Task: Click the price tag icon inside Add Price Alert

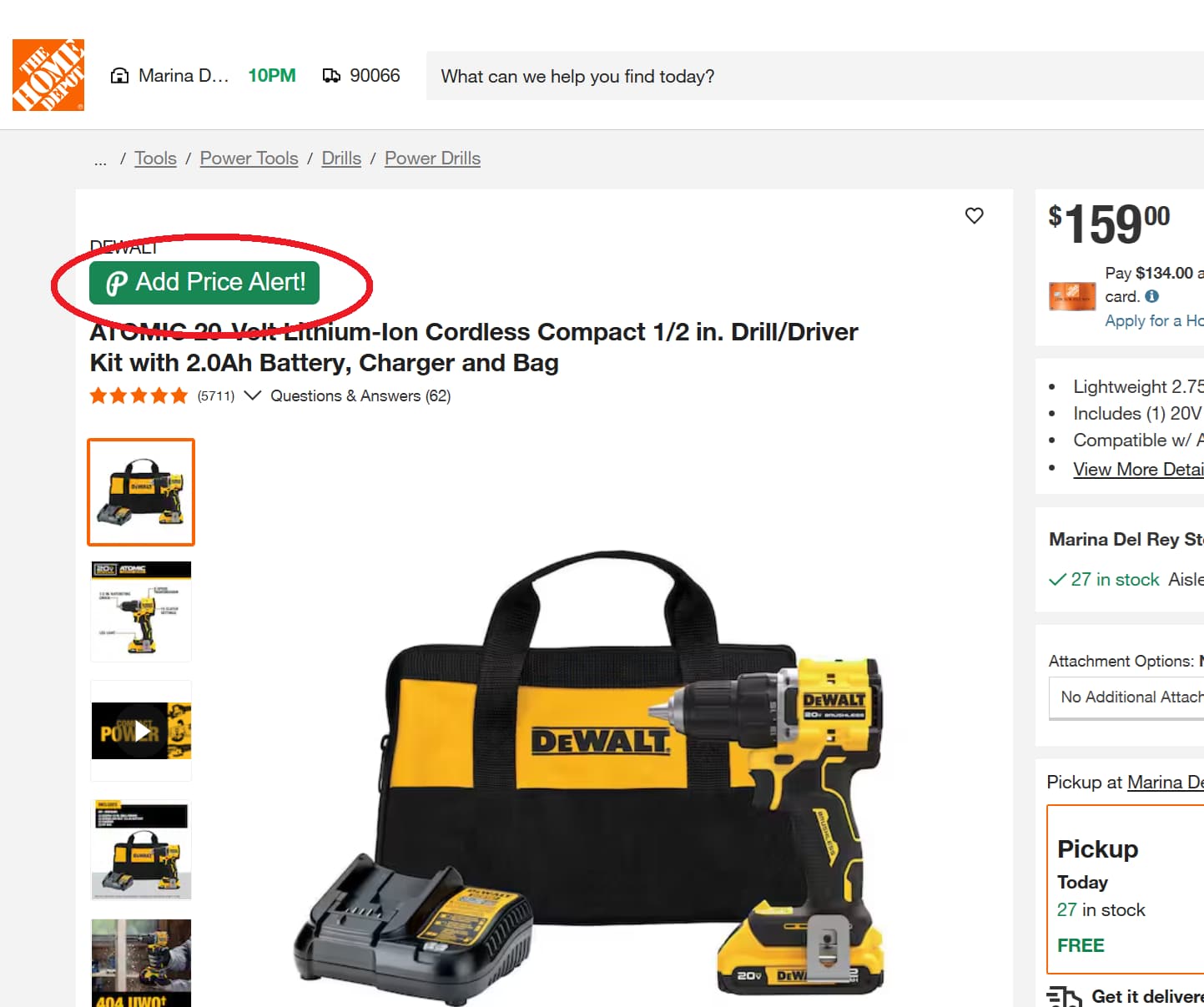Action: pos(116,283)
